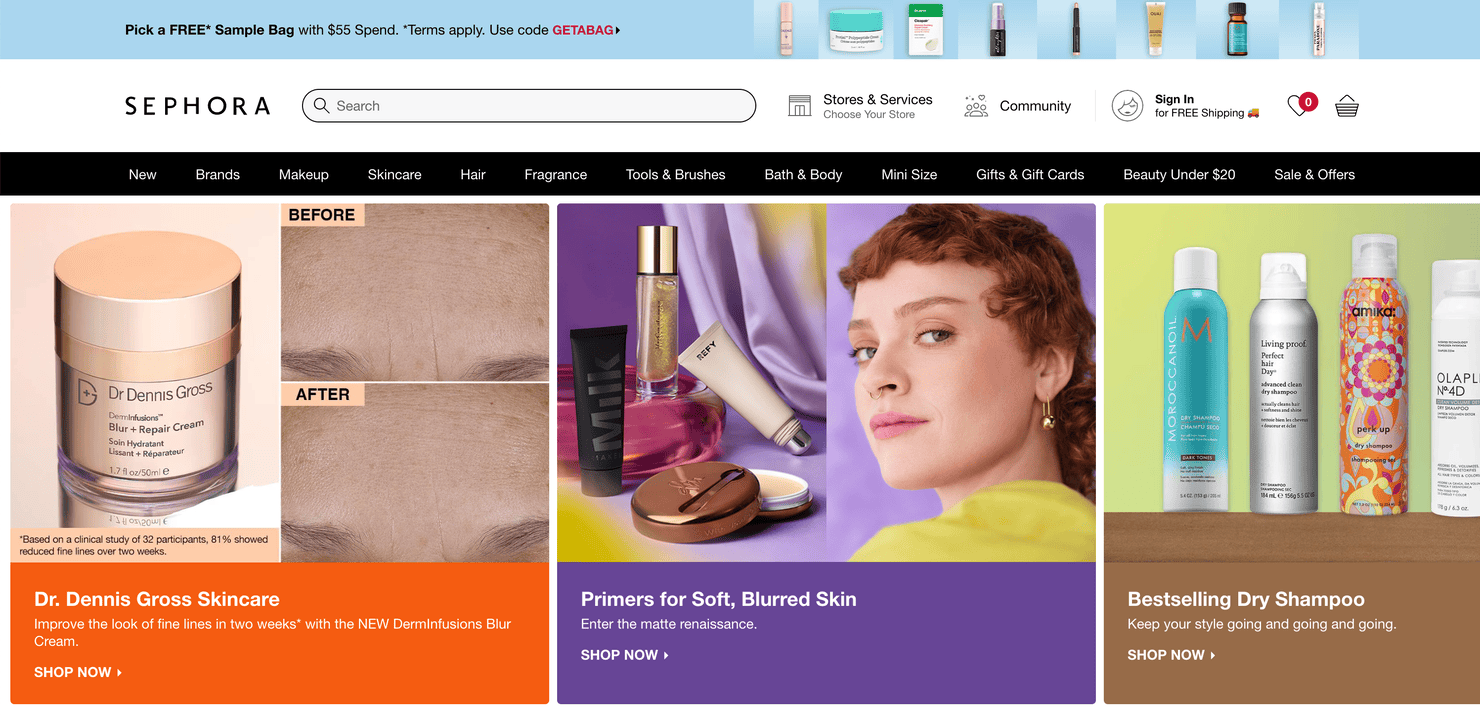Click the AFTER forehead photo
Screen dimensions: 1480x717
415,473
